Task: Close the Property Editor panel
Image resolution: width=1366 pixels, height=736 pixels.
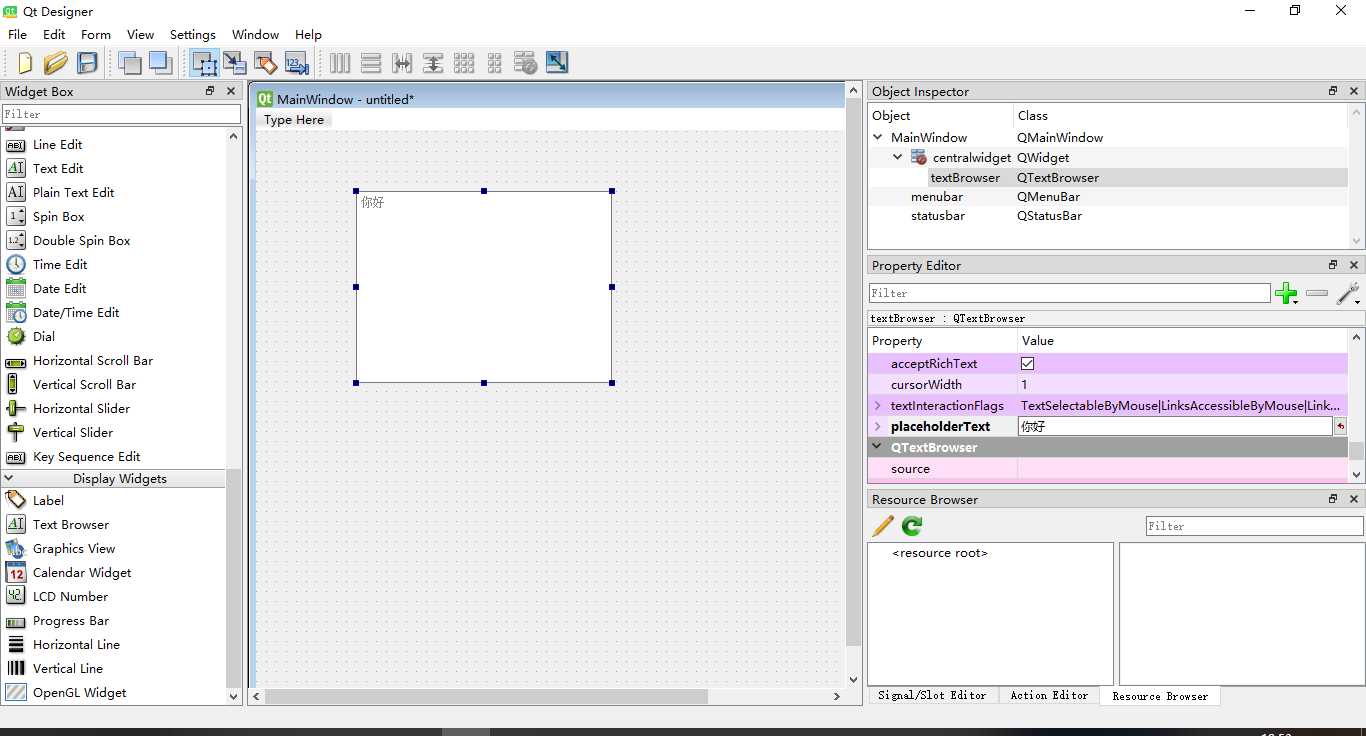Action: 1354,265
